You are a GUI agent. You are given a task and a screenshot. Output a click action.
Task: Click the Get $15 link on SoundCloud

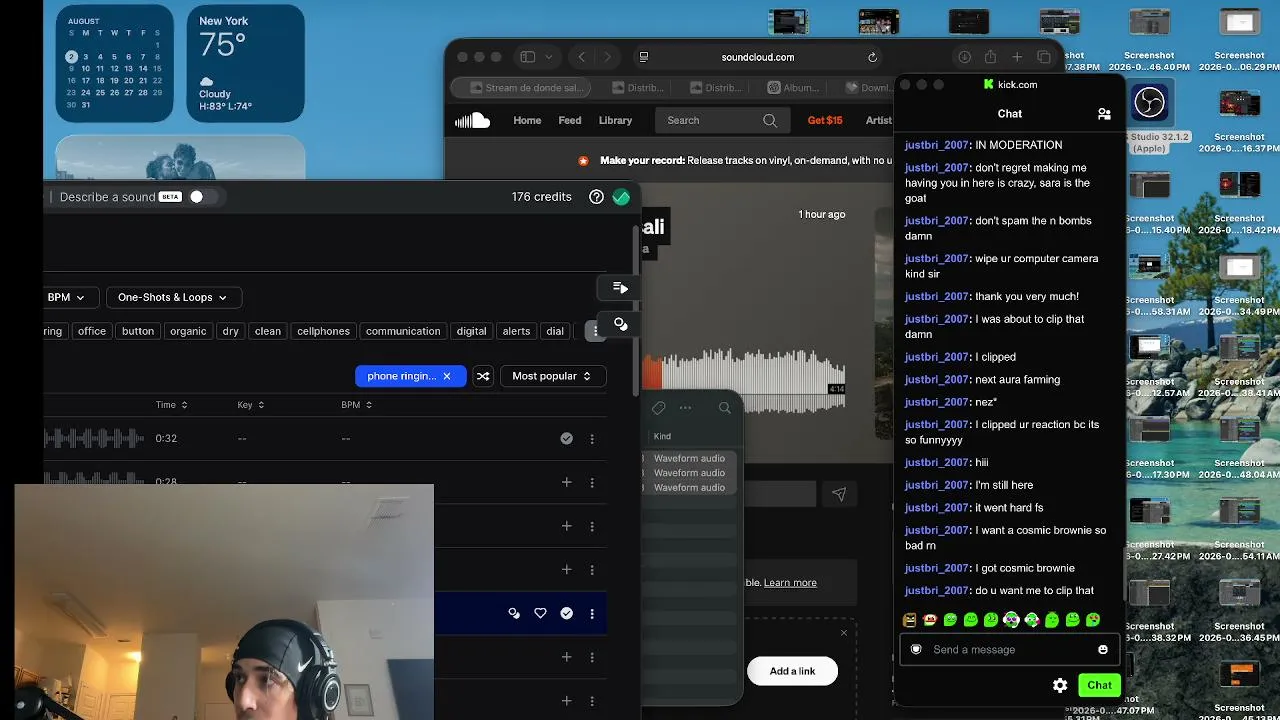point(825,120)
